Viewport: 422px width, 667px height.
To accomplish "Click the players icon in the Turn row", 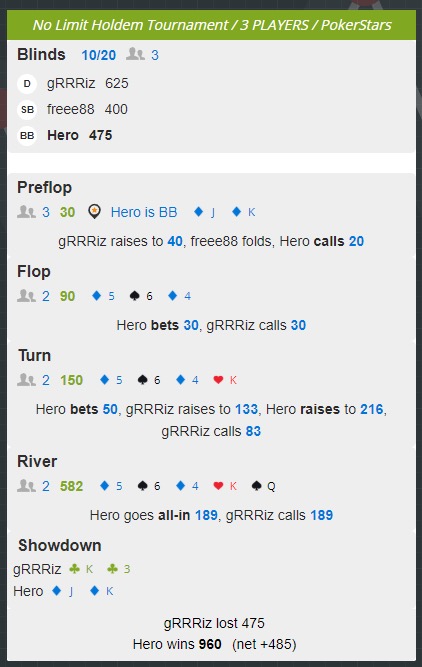I will (x=26, y=379).
